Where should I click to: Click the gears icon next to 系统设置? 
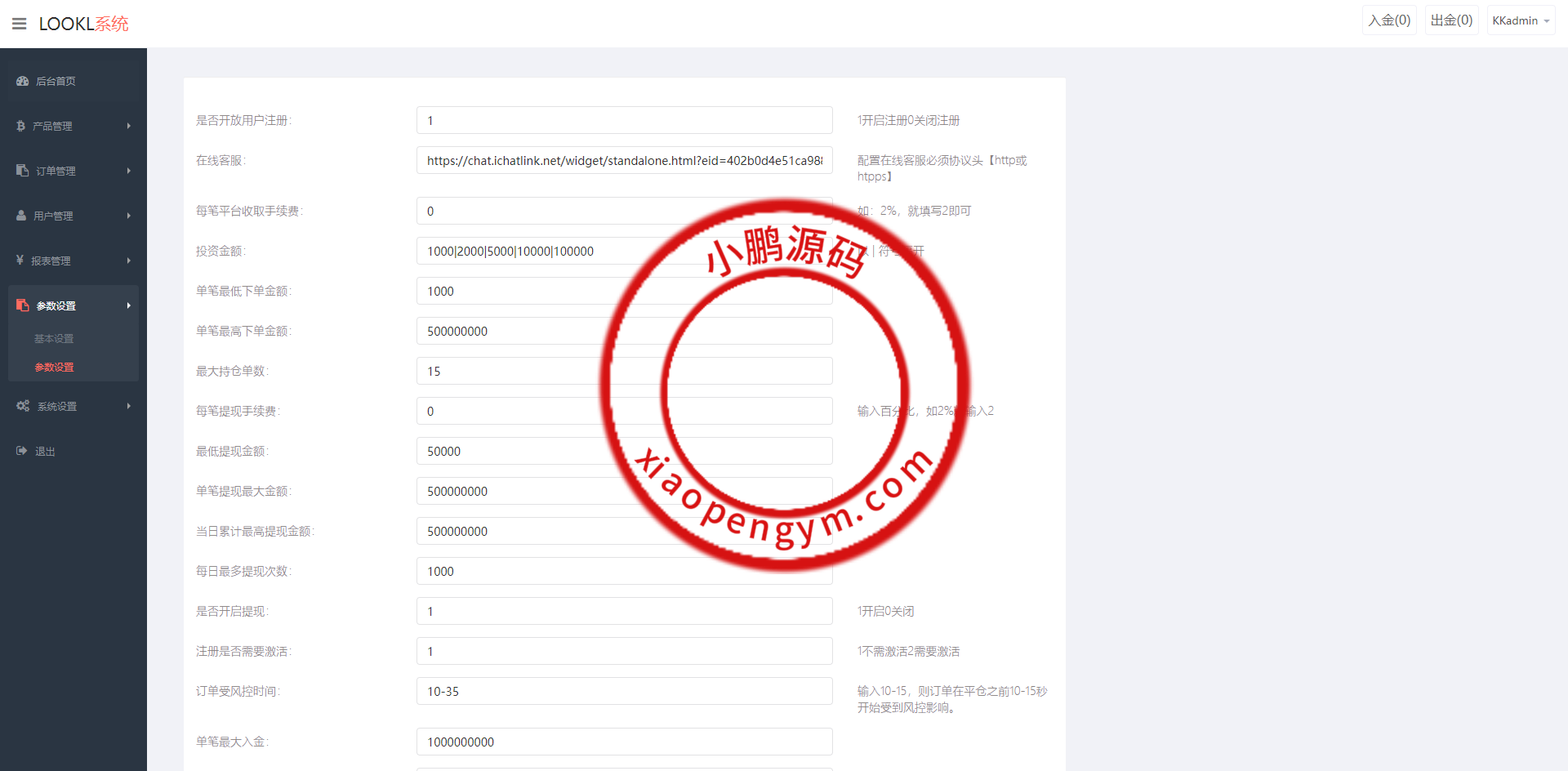pos(22,406)
